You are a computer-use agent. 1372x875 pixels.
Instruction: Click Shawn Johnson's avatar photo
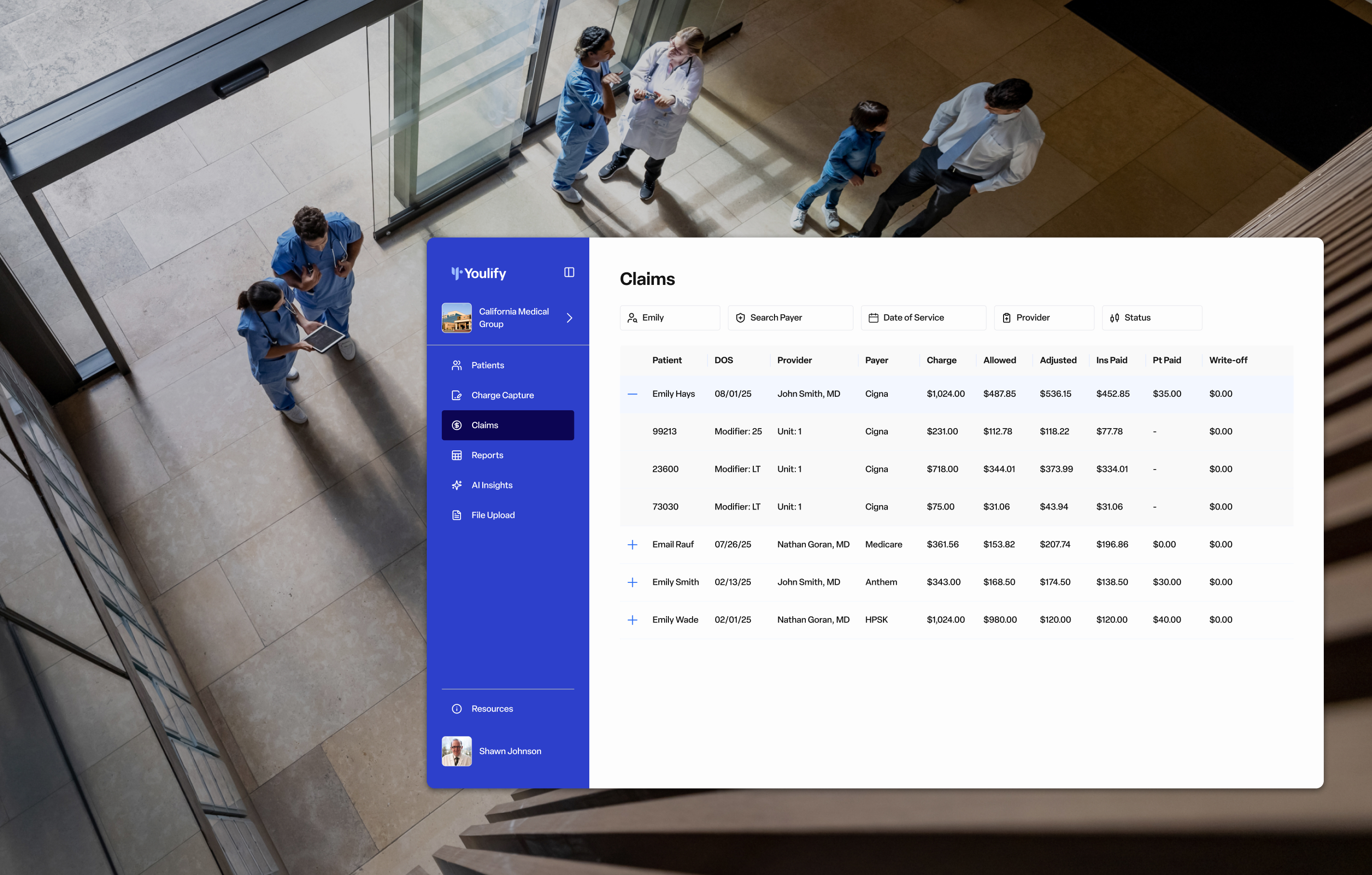point(456,751)
